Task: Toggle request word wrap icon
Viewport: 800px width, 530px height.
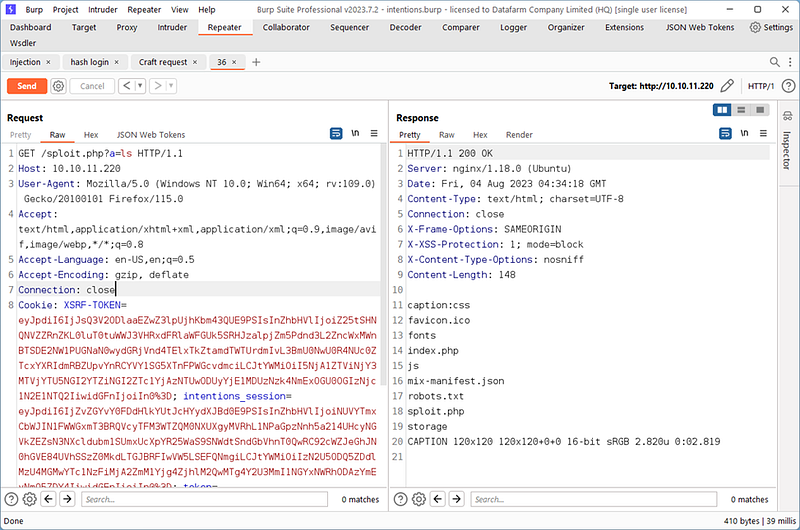Action: [336, 134]
